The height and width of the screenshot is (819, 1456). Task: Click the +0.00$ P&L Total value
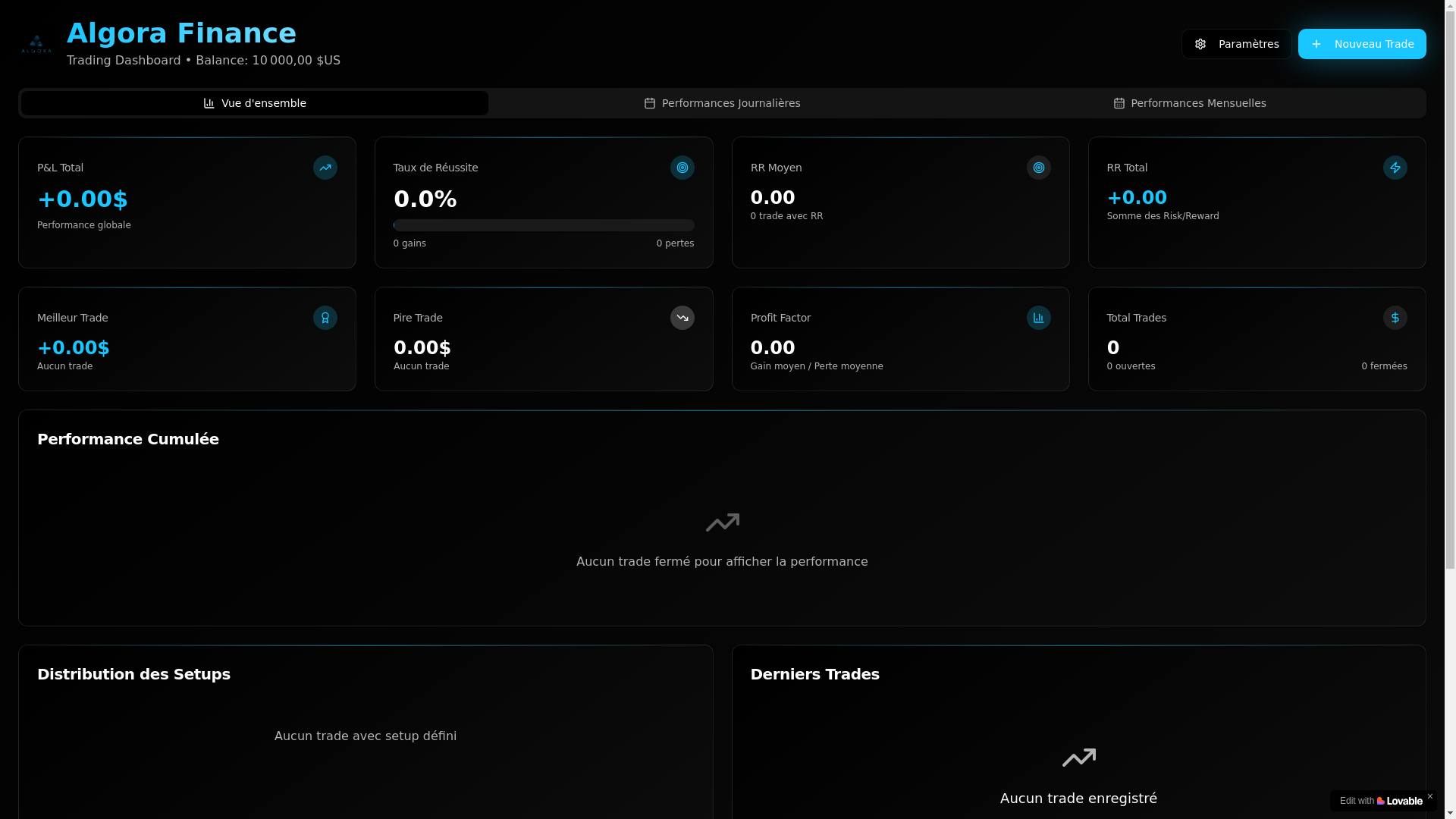pos(83,199)
